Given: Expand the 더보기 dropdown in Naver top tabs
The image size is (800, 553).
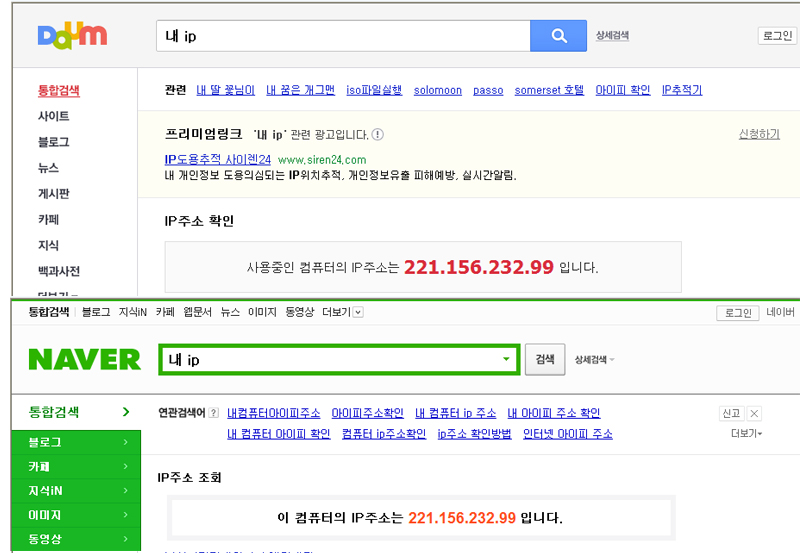Looking at the screenshot, I should [x=358, y=312].
